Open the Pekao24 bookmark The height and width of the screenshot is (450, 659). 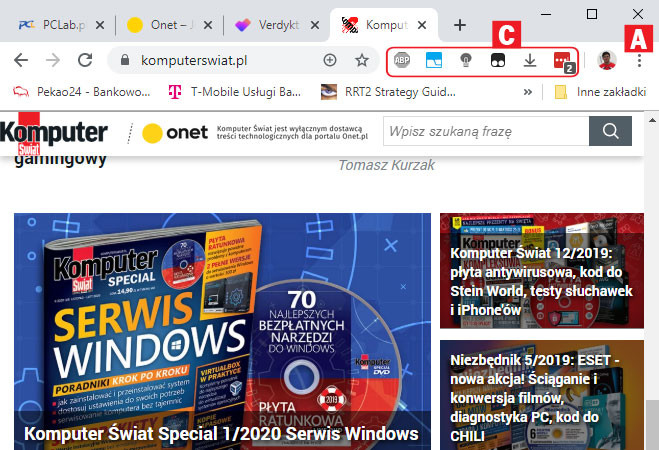(x=82, y=92)
